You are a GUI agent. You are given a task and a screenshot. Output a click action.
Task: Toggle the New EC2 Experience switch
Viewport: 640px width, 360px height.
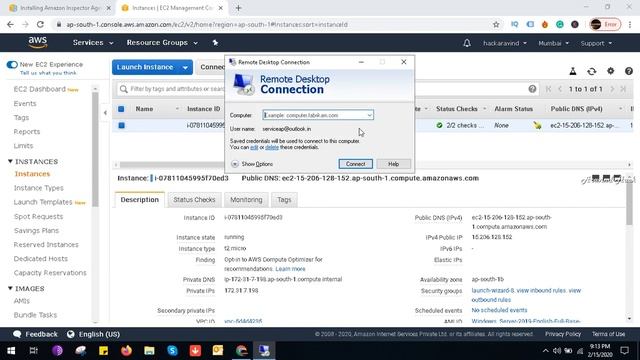tap(12, 64)
